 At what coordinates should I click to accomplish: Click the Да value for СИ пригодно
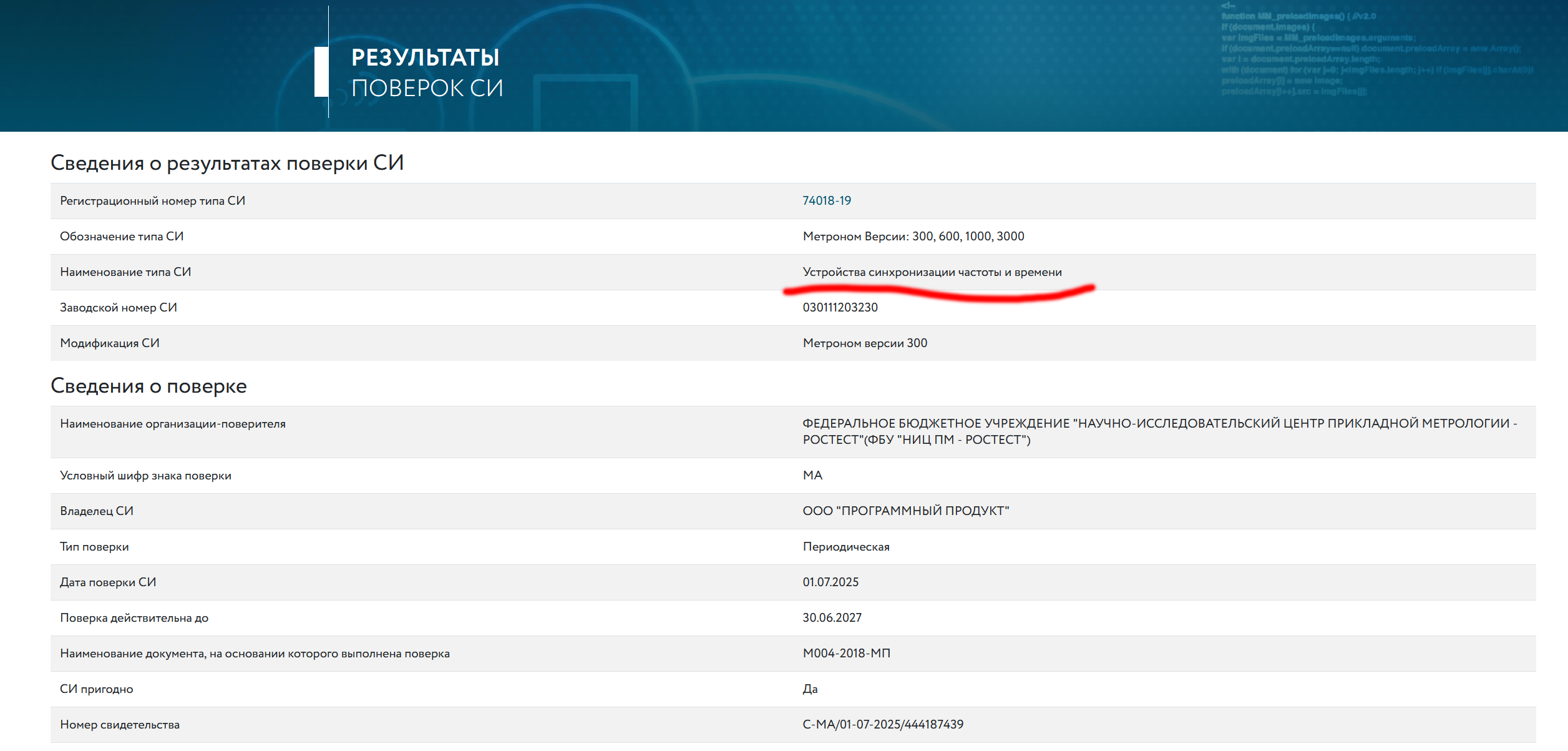809,689
